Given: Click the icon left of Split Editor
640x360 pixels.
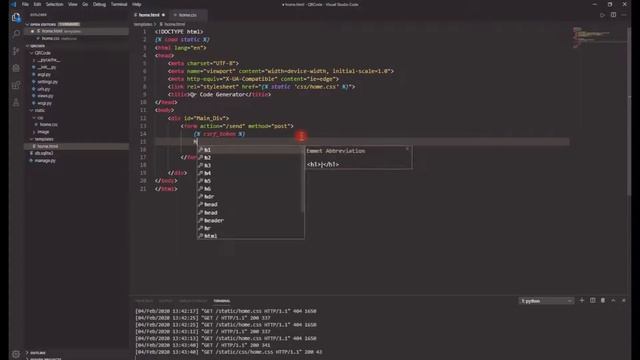Looking at the screenshot, I should click(602, 15).
